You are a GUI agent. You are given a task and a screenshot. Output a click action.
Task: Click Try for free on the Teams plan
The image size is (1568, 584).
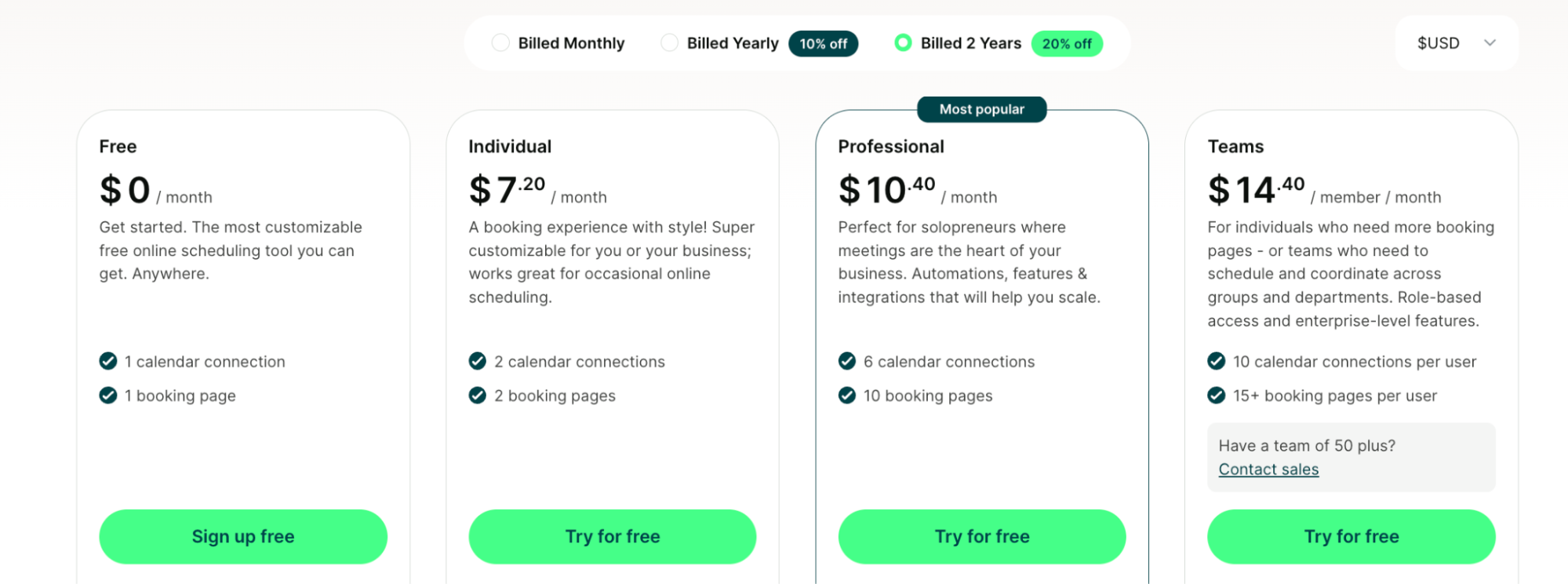pos(1351,536)
